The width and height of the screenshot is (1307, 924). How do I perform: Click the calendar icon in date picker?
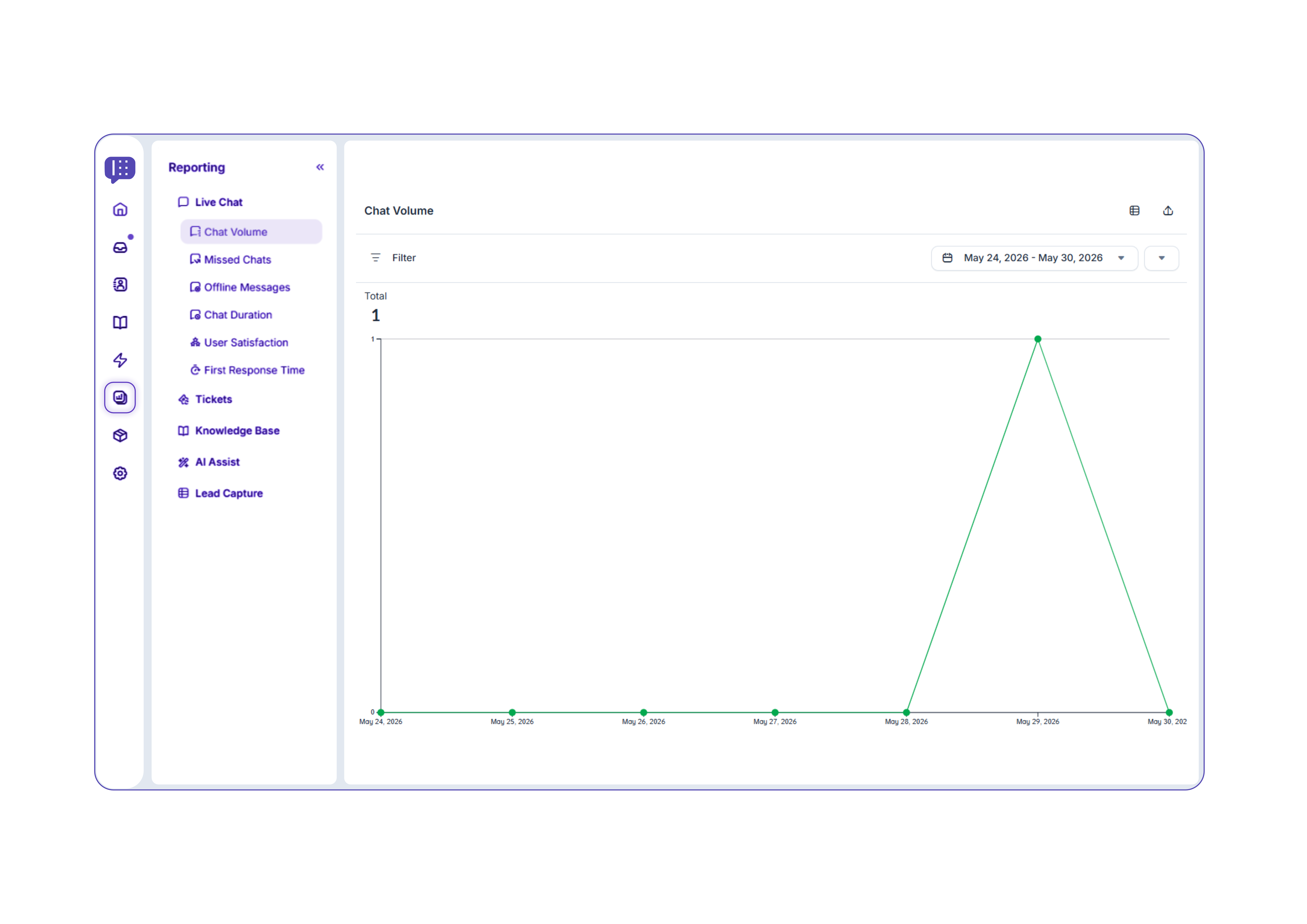[947, 258]
